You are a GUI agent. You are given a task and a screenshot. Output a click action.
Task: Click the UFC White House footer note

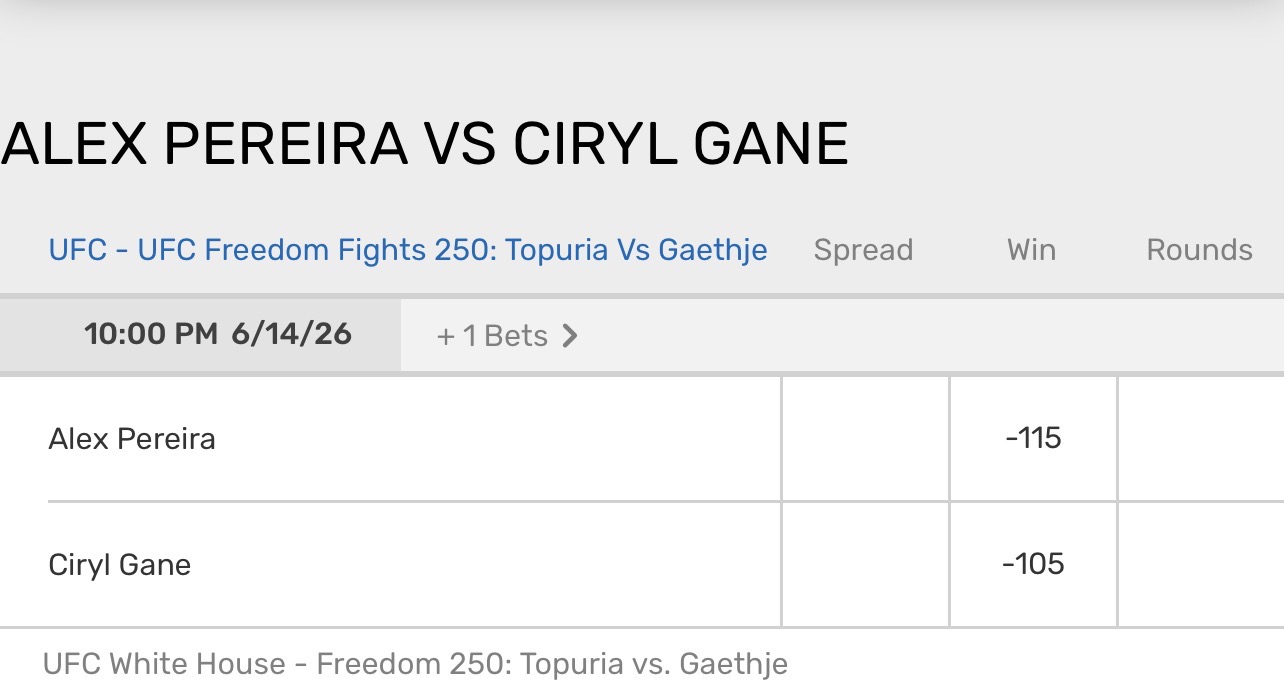(415, 663)
